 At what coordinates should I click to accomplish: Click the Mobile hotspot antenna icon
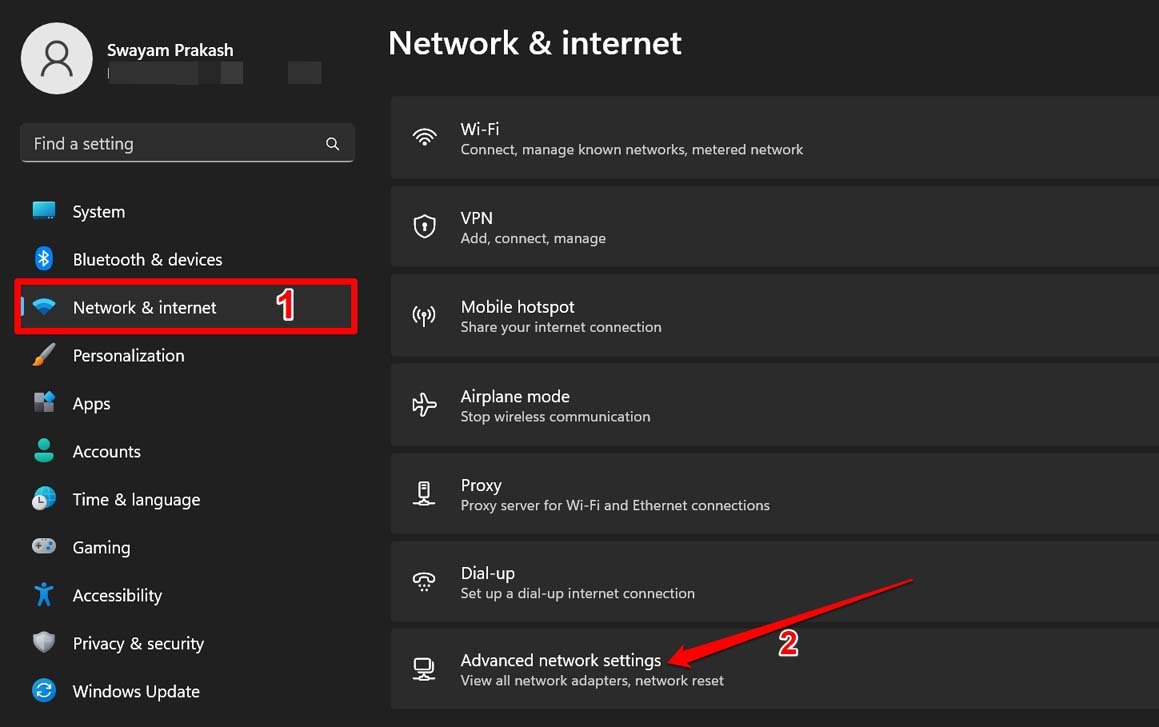click(424, 316)
